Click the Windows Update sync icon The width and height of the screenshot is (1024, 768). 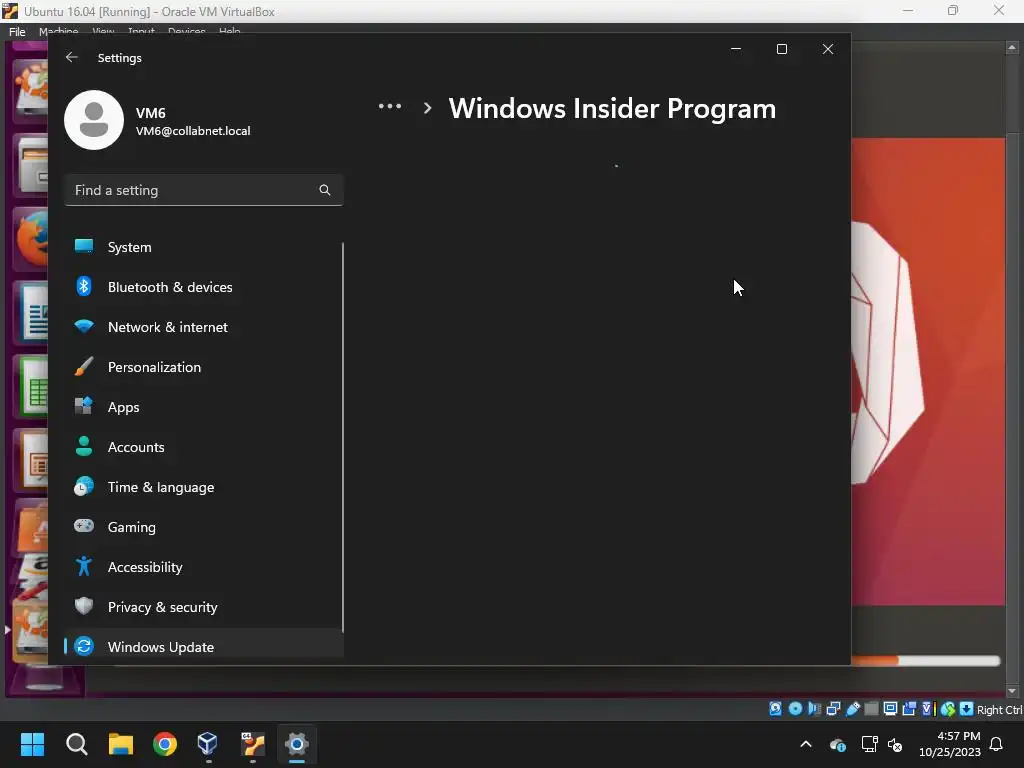(x=84, y=646)
